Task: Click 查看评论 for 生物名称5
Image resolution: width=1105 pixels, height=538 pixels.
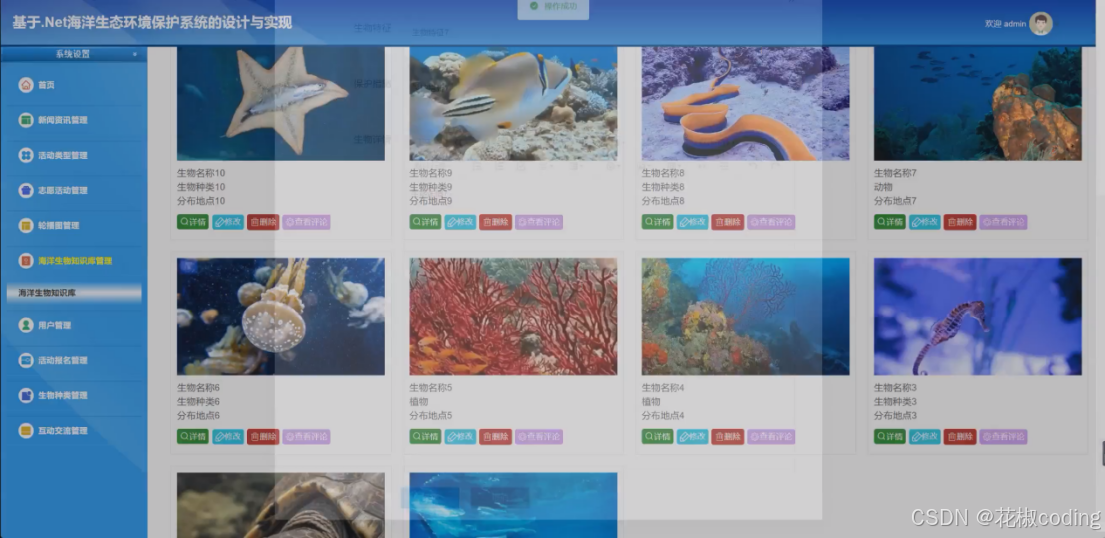Action: [539, 436]
